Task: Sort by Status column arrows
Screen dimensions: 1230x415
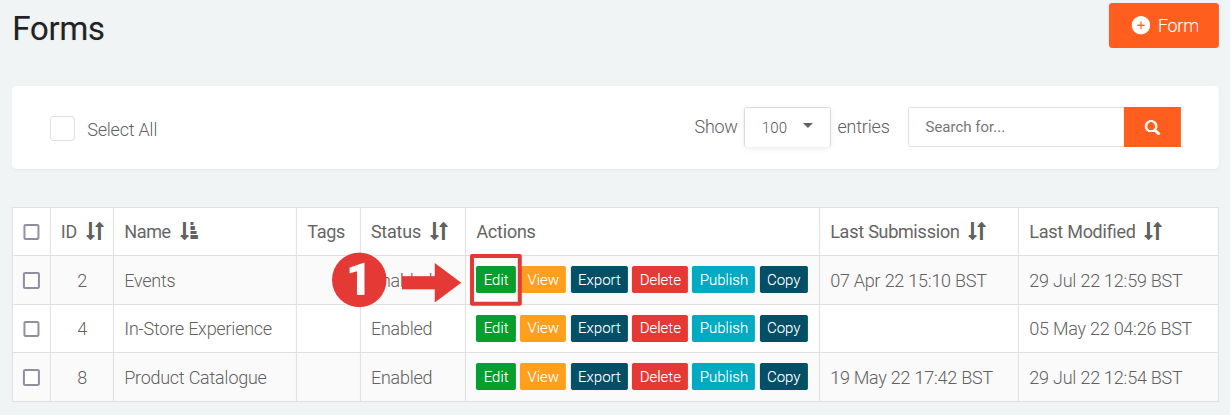Action: tap(439, 232)
